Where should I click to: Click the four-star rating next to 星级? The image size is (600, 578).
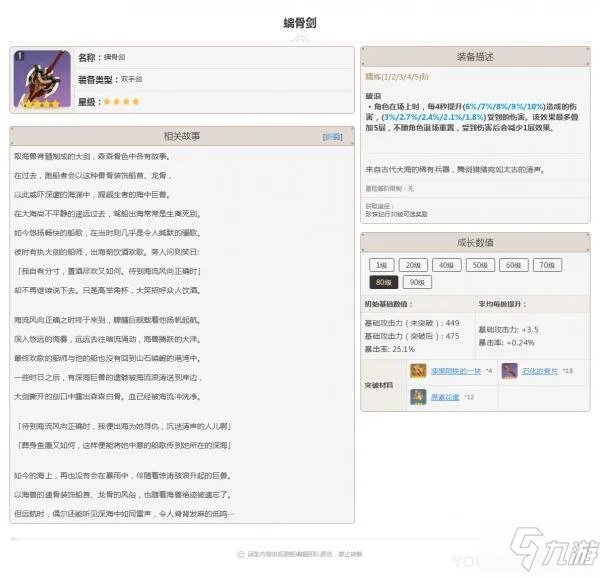pyautogui.click(x=121, y=102)
